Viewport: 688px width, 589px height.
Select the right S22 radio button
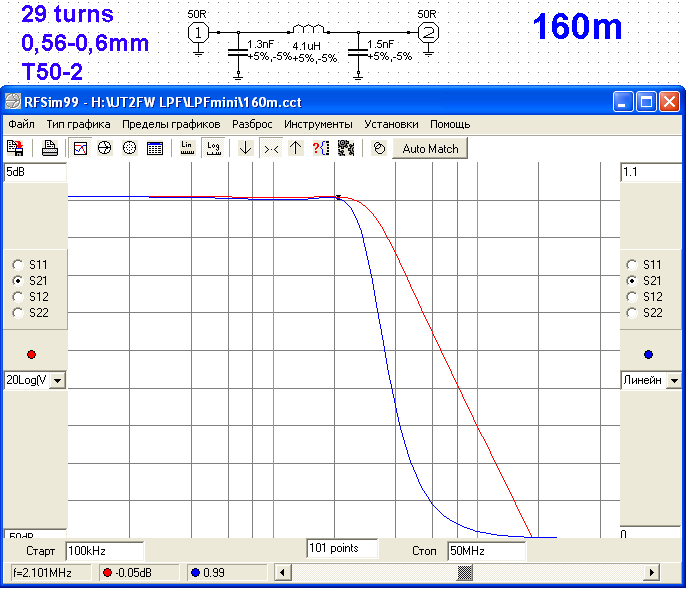(x=631, y=313)
